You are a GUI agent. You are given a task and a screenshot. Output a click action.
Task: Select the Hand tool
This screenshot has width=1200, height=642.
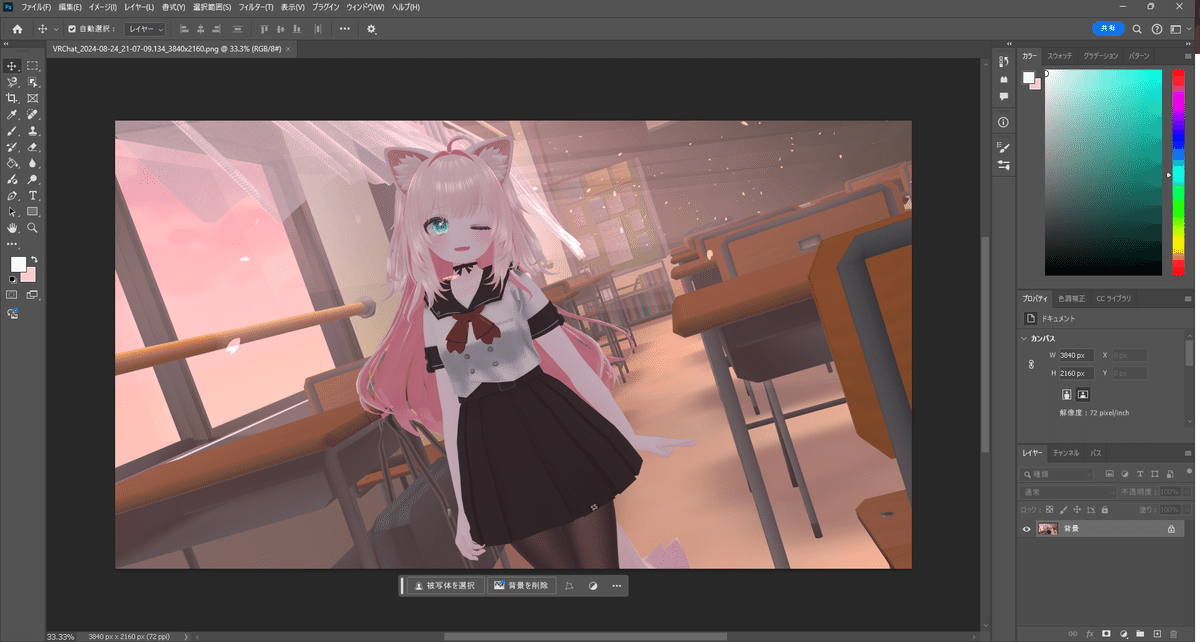point(12,228)
